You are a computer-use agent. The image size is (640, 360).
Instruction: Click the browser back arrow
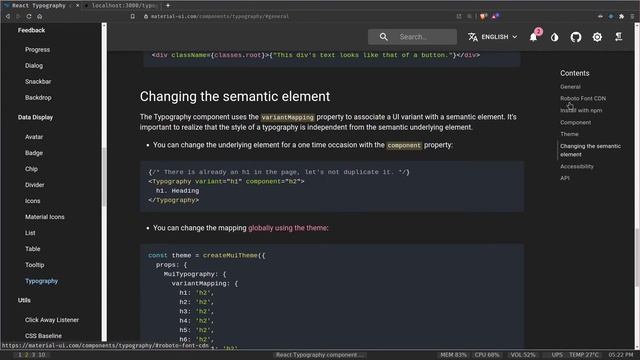click(x=8, y=16)
